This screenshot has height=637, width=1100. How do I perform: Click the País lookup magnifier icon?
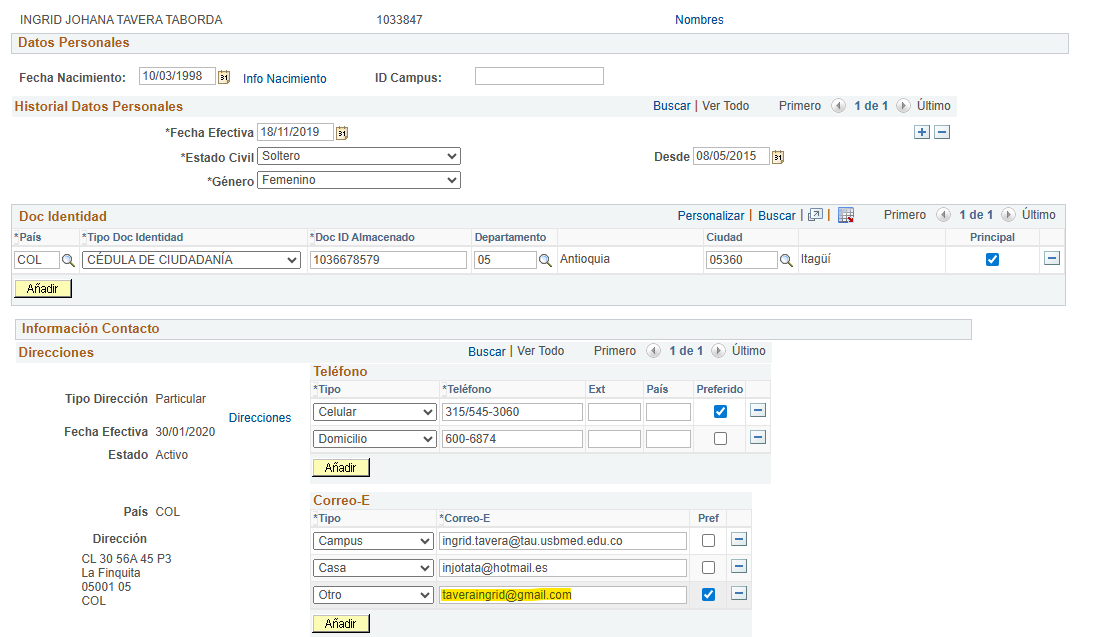pos(68,260)
